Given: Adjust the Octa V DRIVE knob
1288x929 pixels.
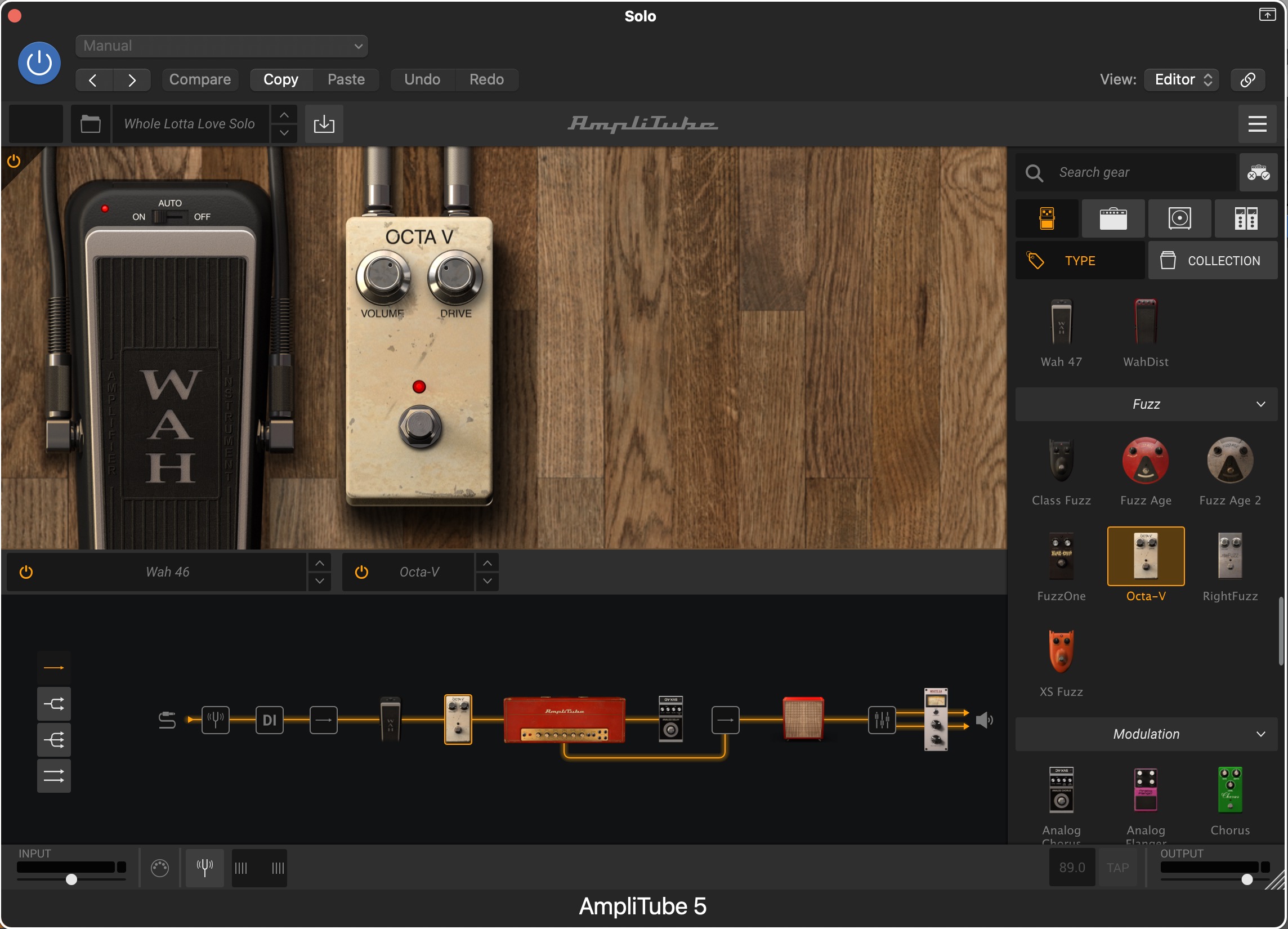Looking at the screenshot, I should coord(455,276).
